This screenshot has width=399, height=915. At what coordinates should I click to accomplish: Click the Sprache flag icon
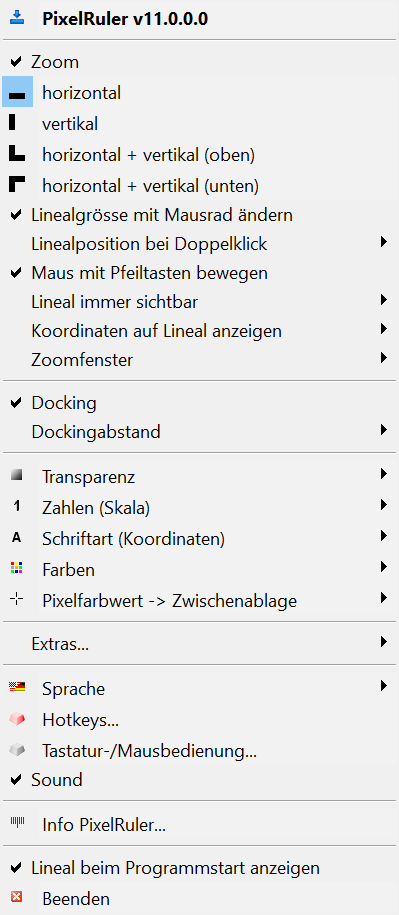pyautogui.click(x=17, y=687)
